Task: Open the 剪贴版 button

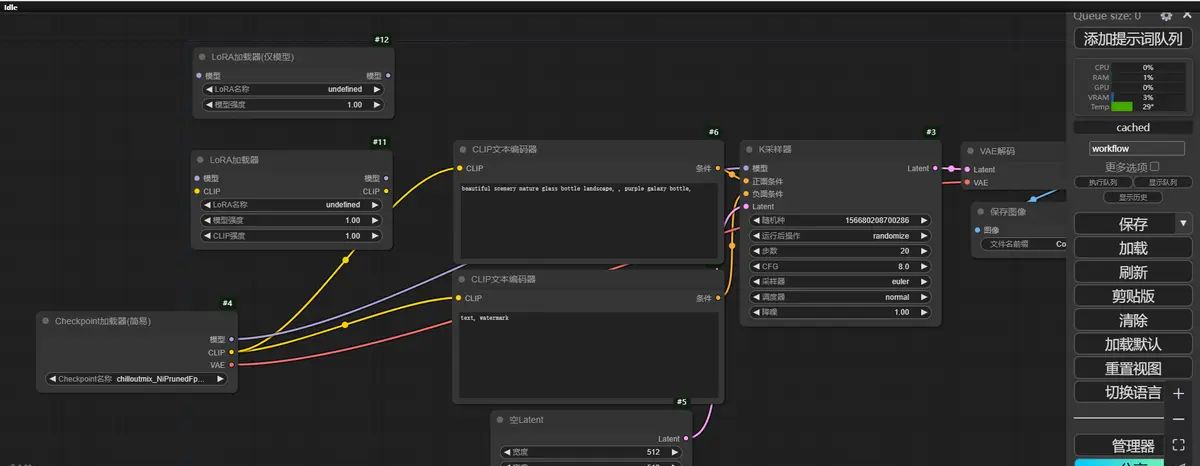Action: pos(1133,296)
